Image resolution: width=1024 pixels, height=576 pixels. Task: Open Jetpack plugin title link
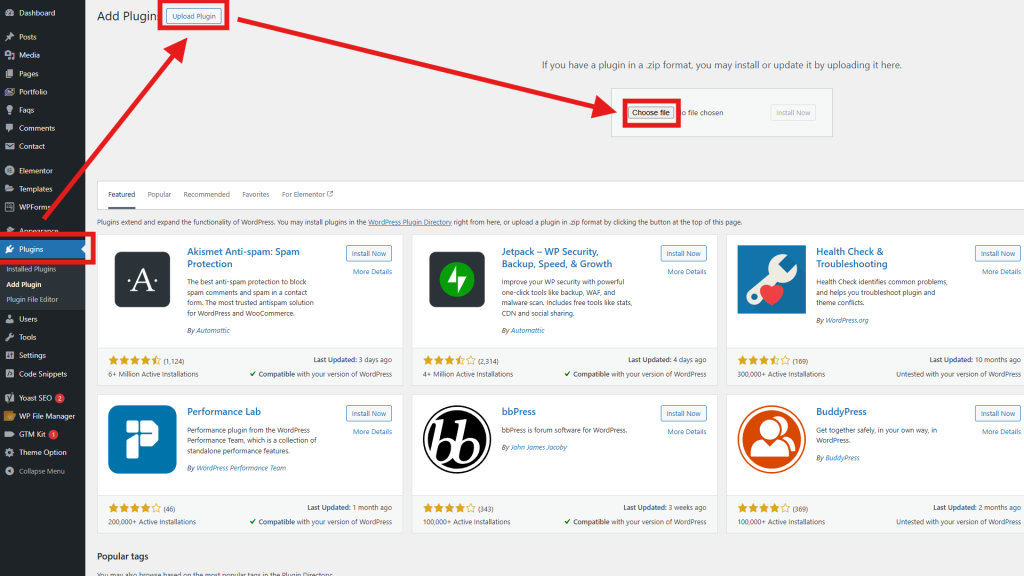556,258
